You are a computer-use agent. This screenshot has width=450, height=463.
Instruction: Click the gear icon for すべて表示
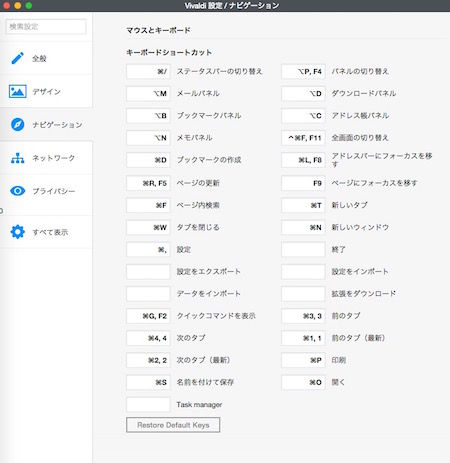point(18,232)
